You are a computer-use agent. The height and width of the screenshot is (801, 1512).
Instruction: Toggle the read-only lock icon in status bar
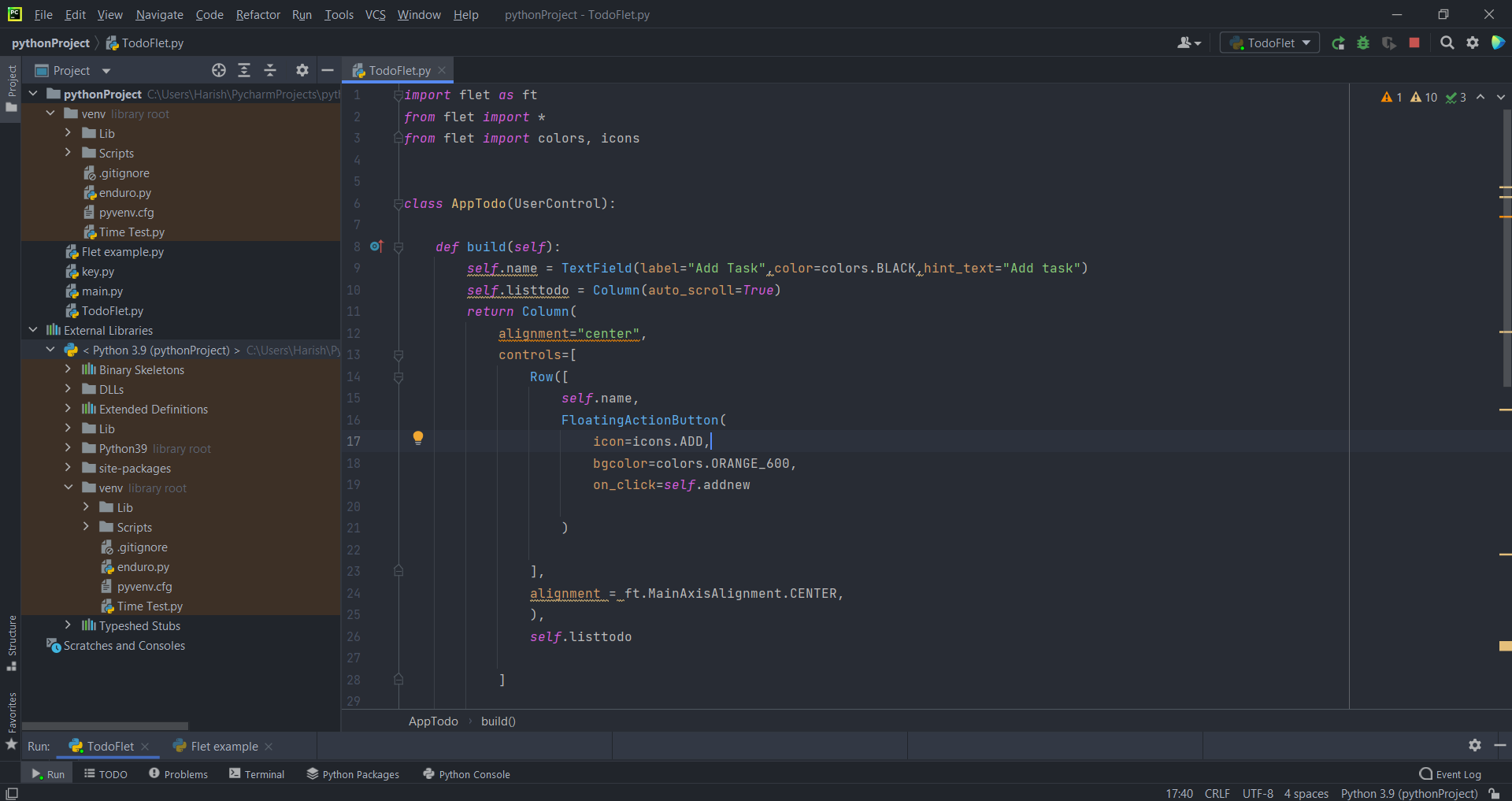[1494, 794]
